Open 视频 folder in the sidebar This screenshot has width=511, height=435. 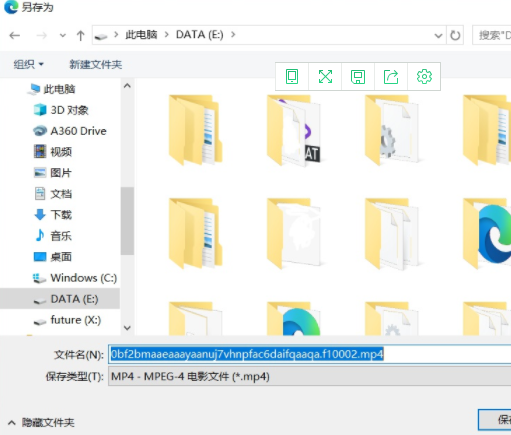click(53, 152)
